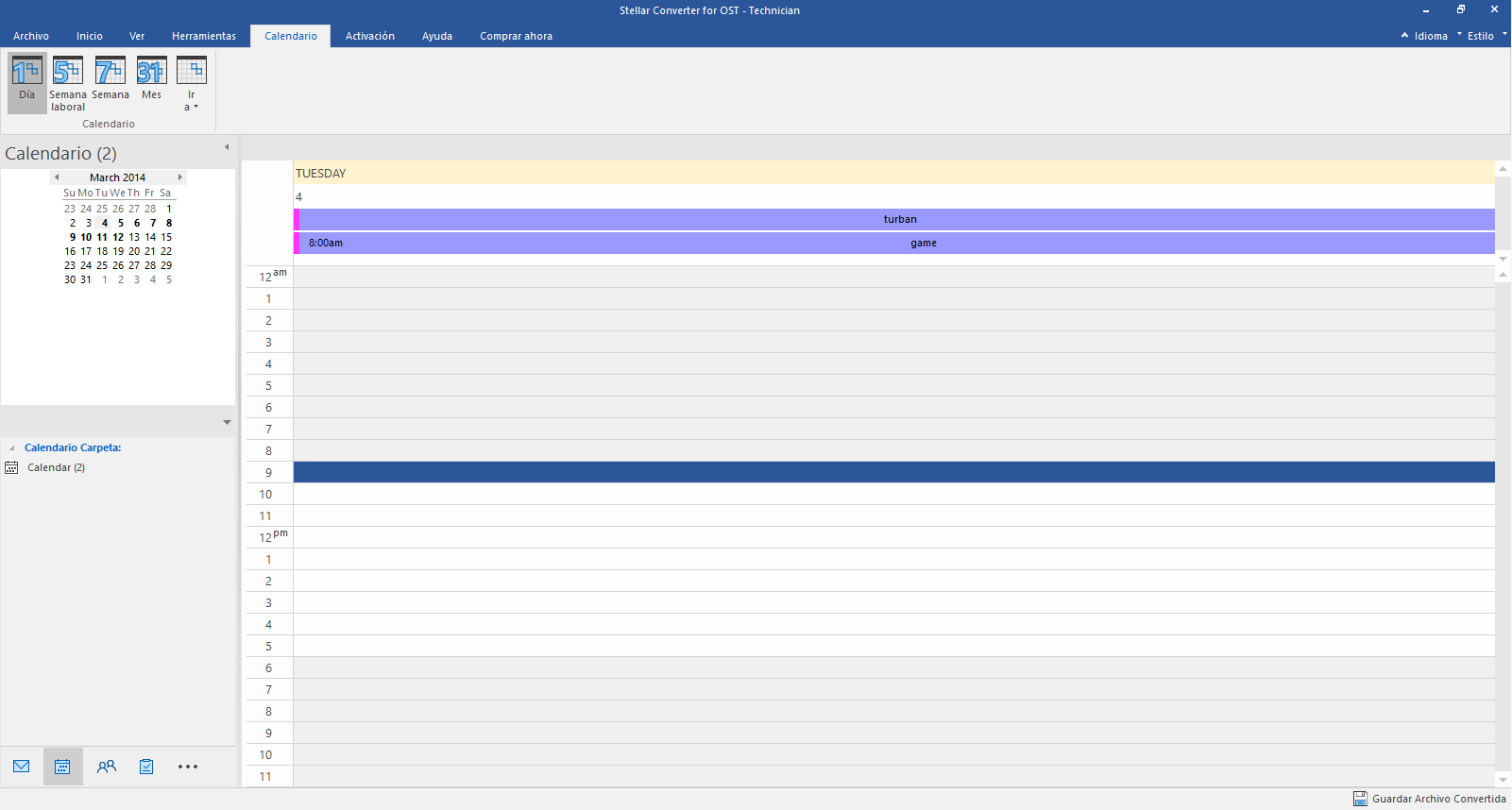The height and width of the screenshot is (810, 1512).
Task: Select Semana seven-day view icon
Action: coord(110,71)
